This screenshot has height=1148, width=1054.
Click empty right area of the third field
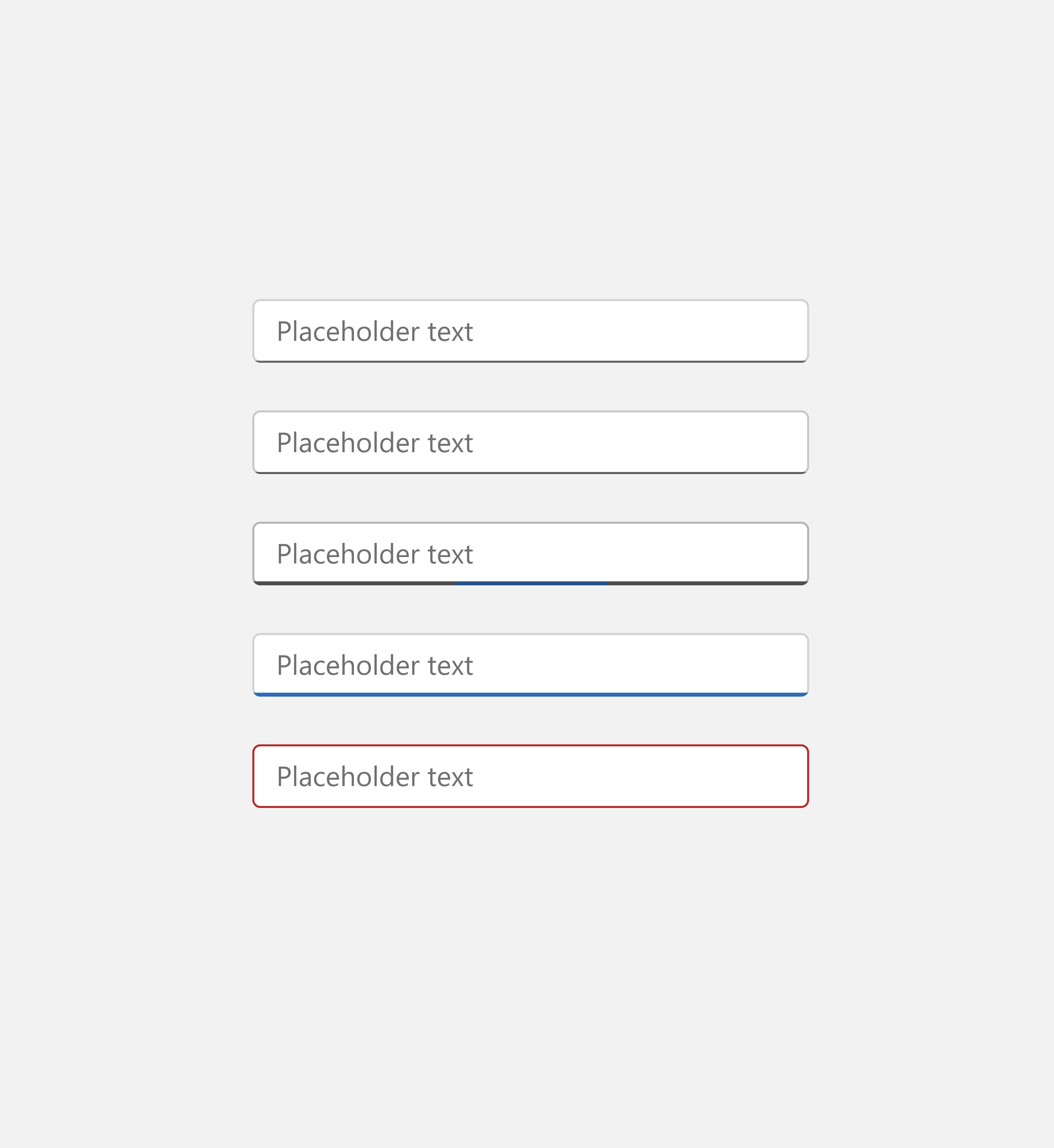click(684, 553)
